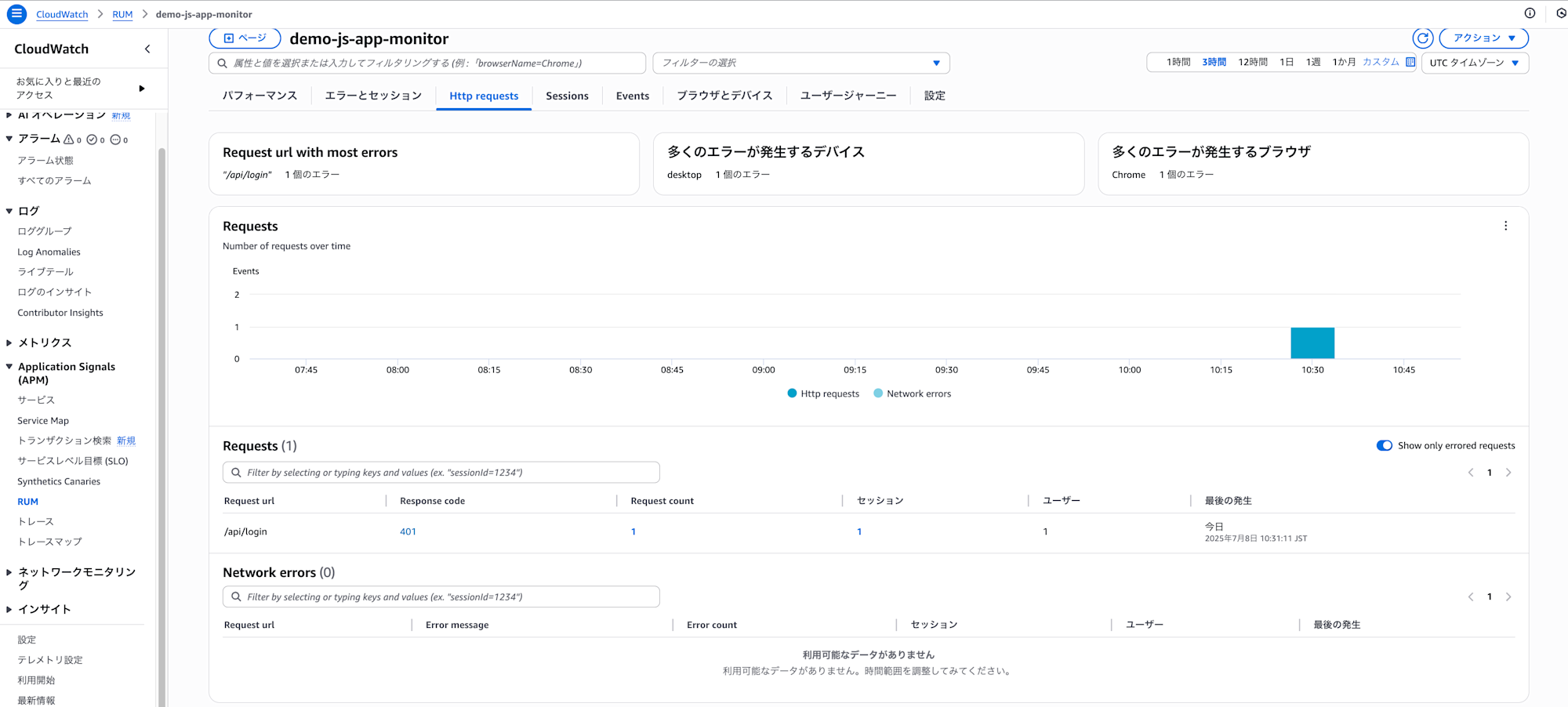This screenshot has width=1568, height=707.
Task: Collapse the CloudWatch sidebar with chevron
Action: pos(147,49)
